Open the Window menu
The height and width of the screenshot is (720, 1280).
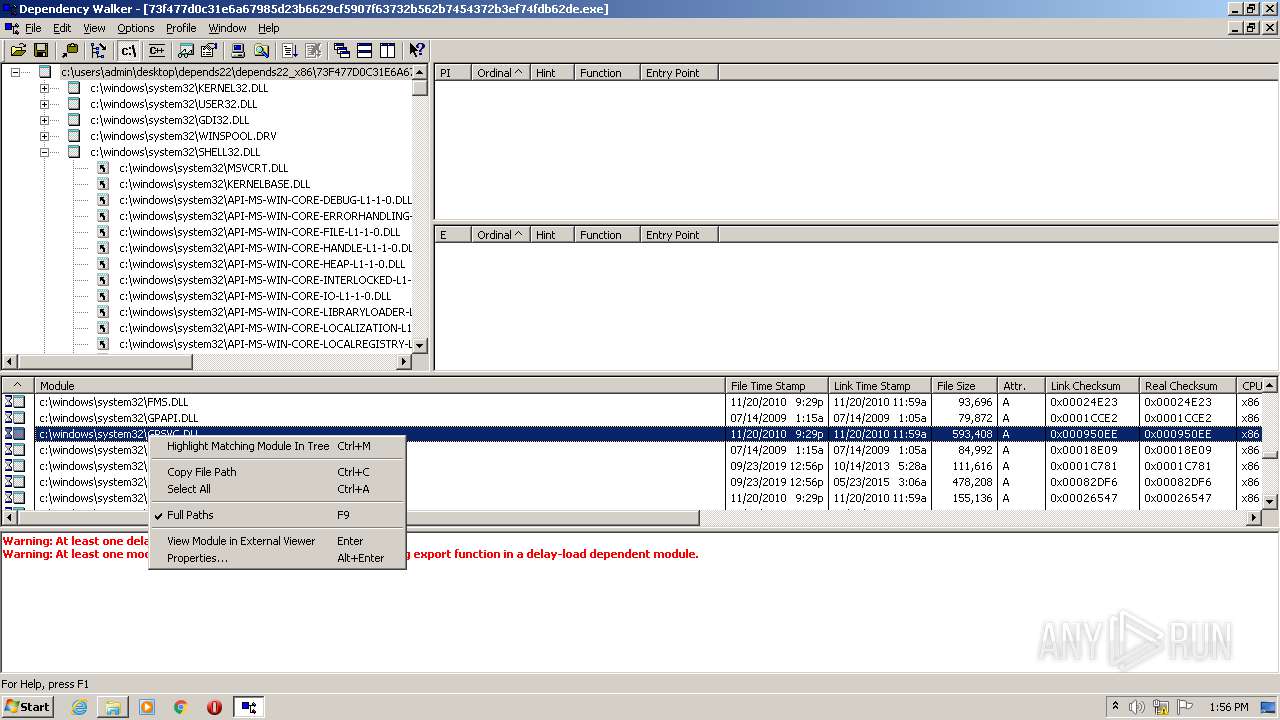(227, 28)
